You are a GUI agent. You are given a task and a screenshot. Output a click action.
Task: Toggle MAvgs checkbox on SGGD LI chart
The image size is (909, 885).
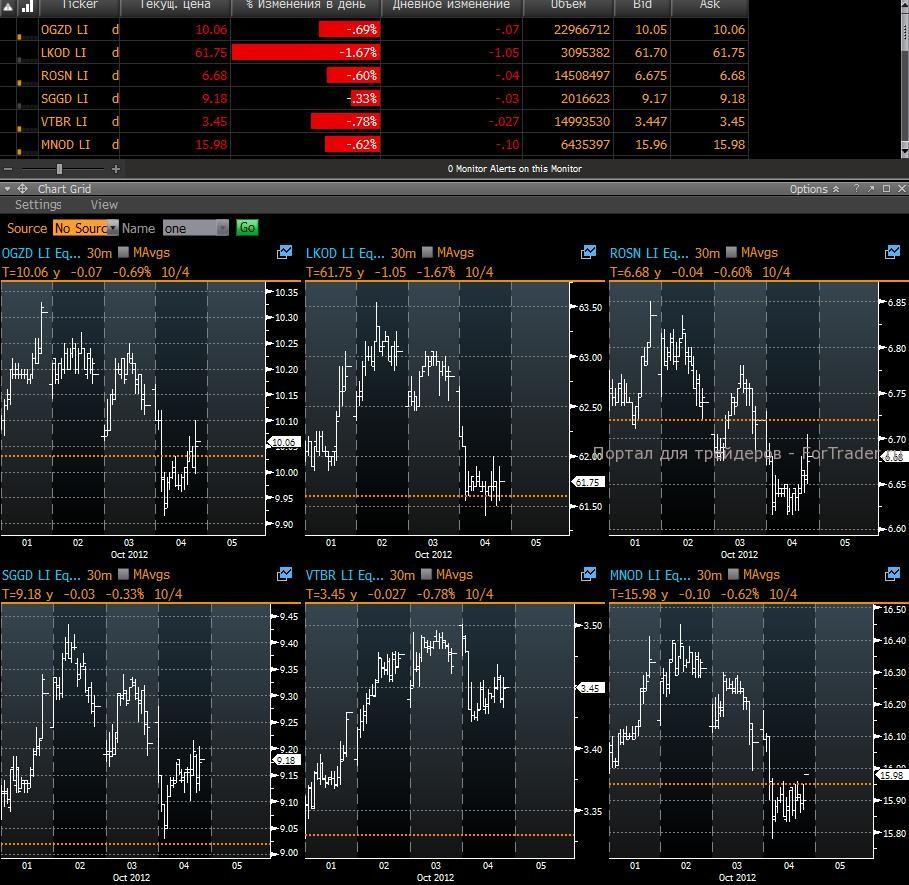click(x=123, y=574)
